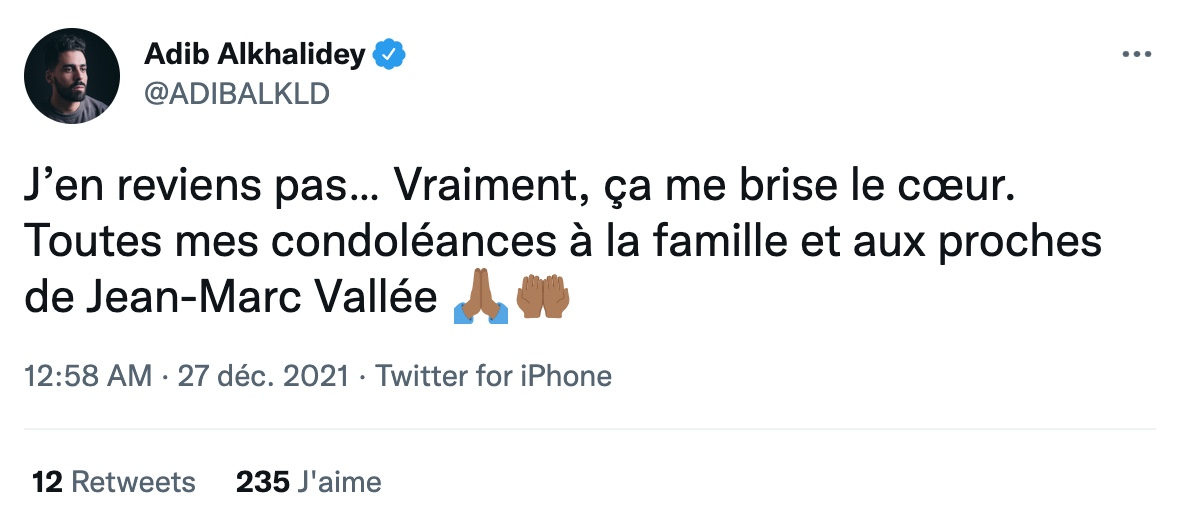Image resolution: width=1180 pixels, height=512 pixels.
Task: Select the retweet count number 12
Action: [47, 482]
